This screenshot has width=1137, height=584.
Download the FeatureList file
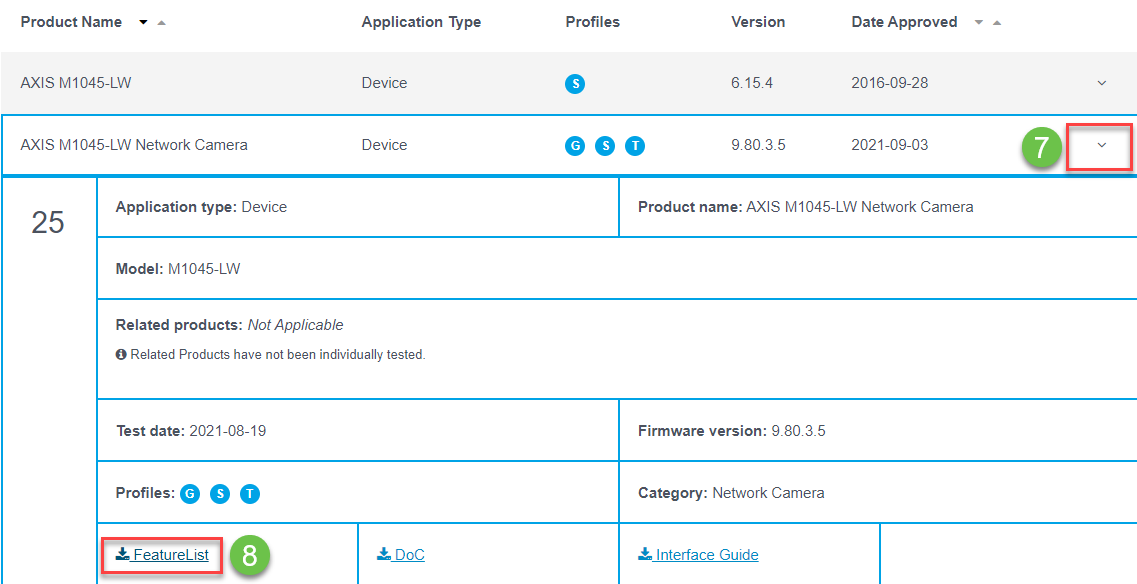pos(162,555)
